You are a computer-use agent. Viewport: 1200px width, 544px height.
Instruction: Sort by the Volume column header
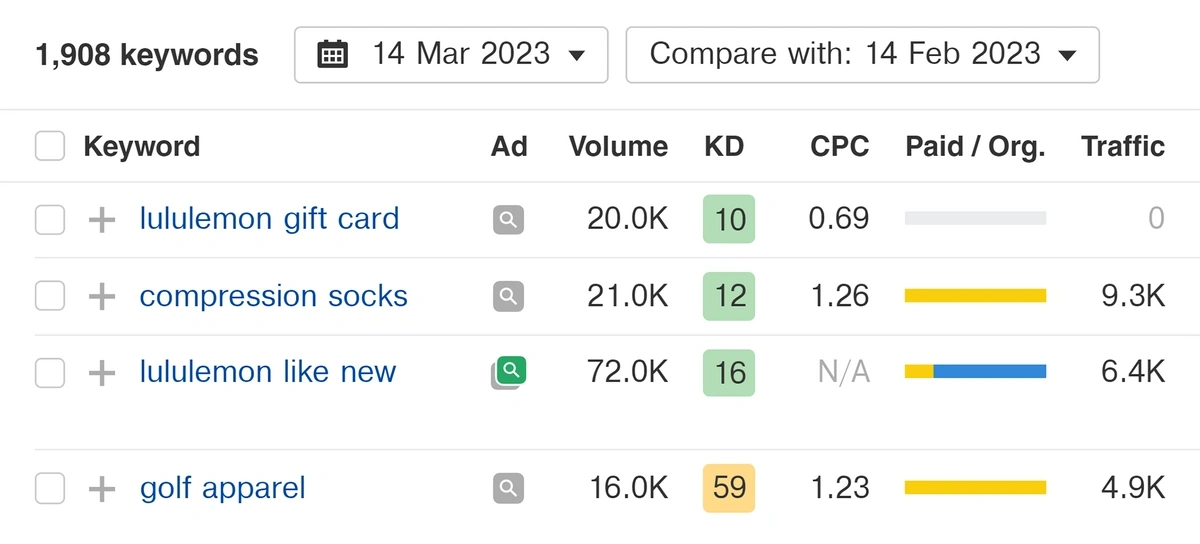pos(618,146)
